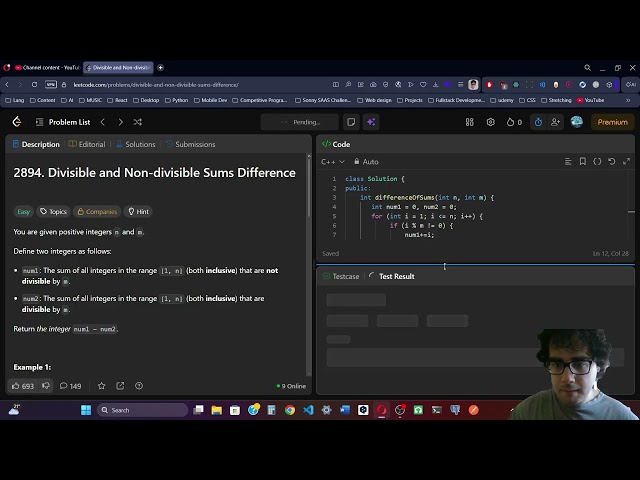
Task: Click the browser address bar URL
Action: (x=156, y=85)
